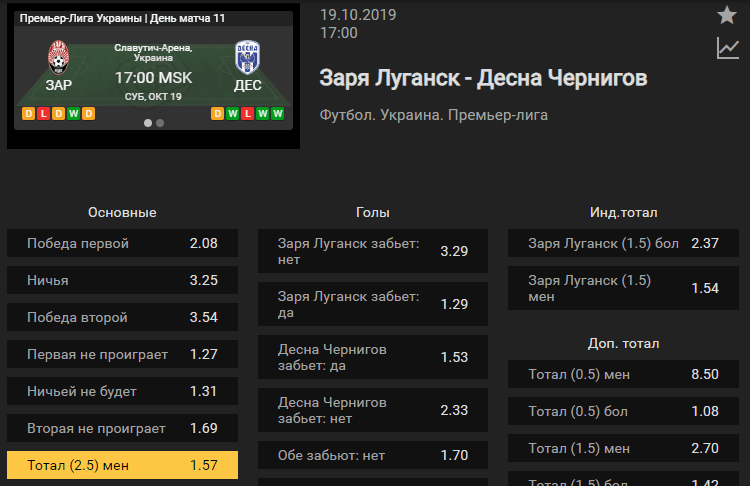750x486 pixels.
Task: Choose Заря Луганск (1.5) бол 2.37
Action: point(623,243)
